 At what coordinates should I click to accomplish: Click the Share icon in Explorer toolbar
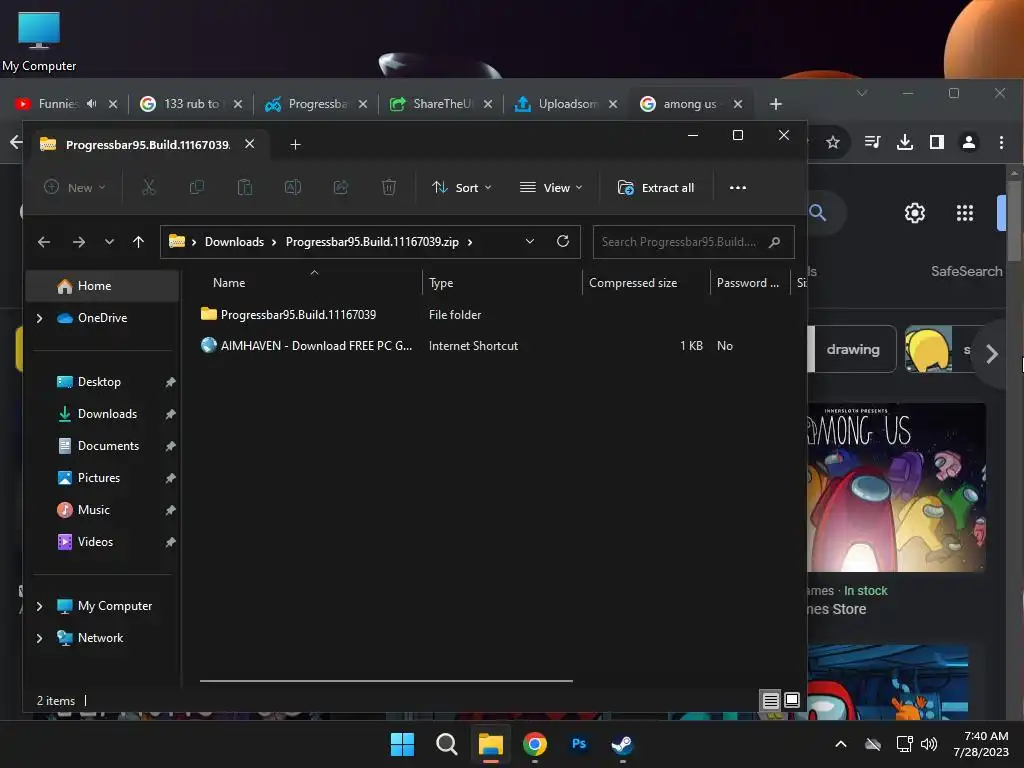click(x=341, y=187)
